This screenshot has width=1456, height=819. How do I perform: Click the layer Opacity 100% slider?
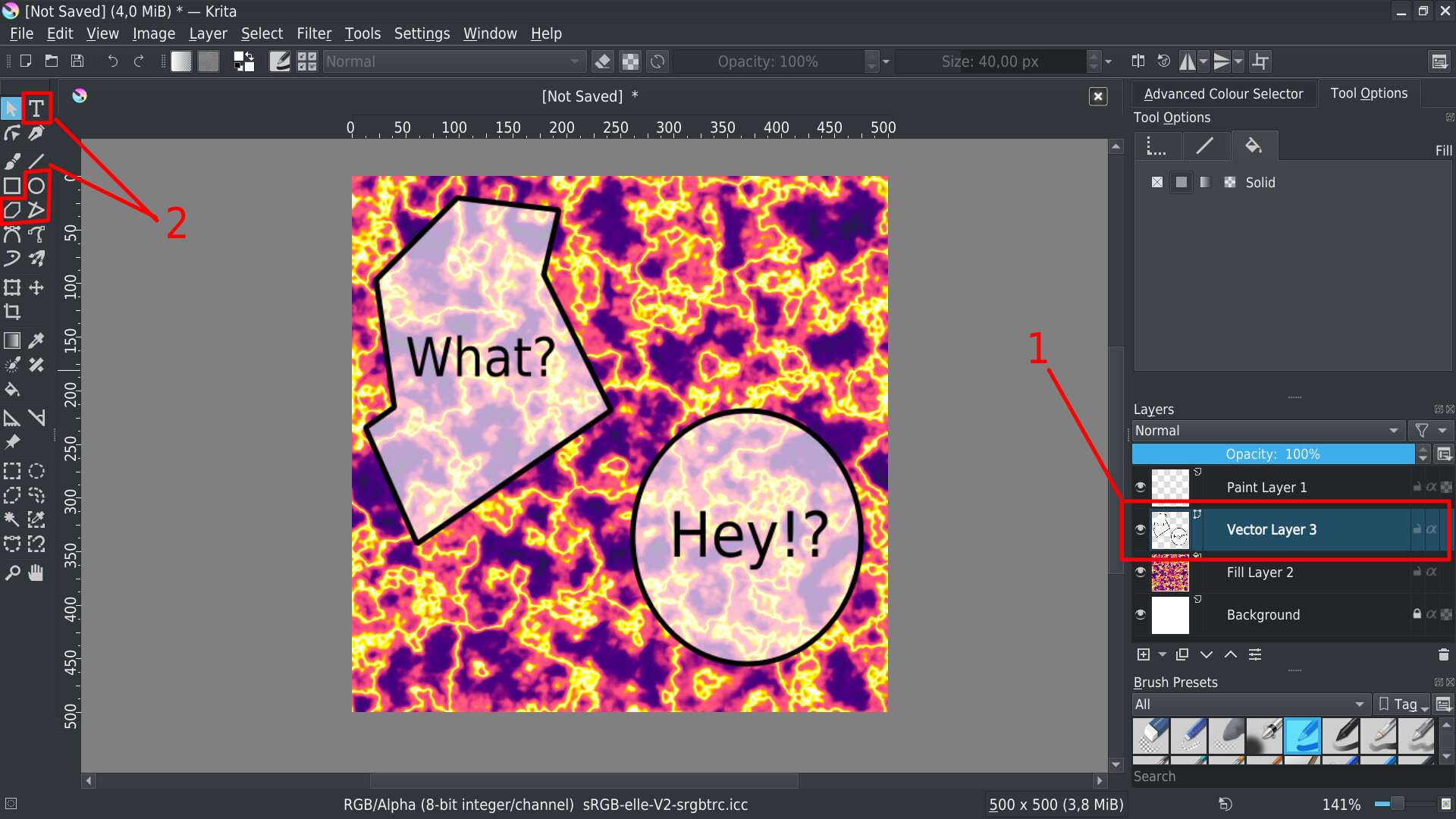point(1272,454)
